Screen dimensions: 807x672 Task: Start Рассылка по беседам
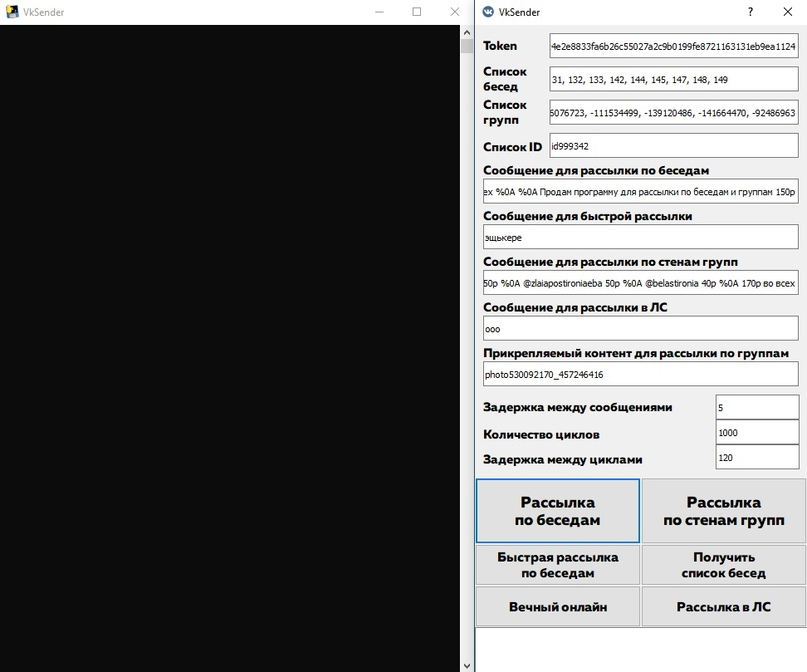point(558,511)
